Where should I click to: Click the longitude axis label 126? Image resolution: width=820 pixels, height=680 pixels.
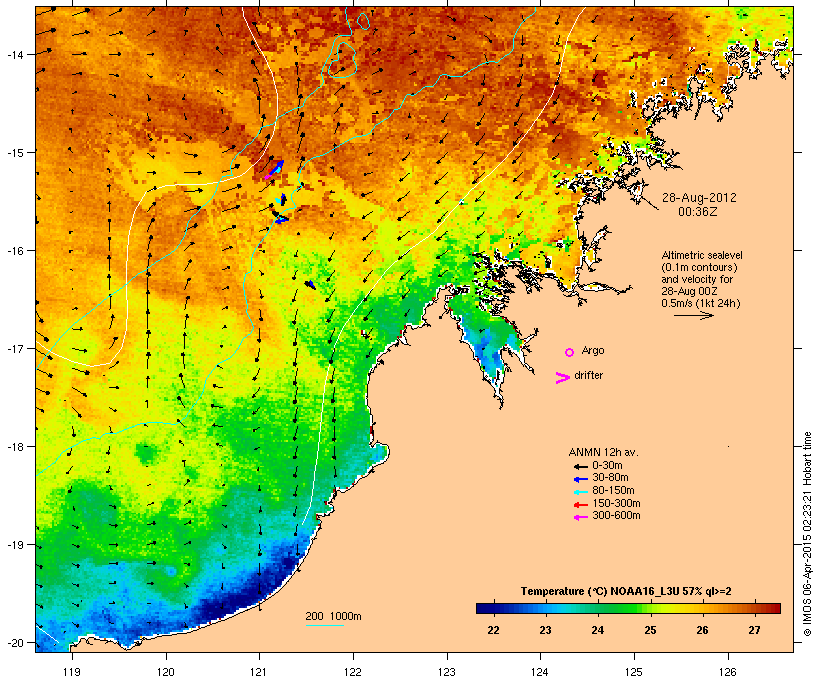click(728, 672)
